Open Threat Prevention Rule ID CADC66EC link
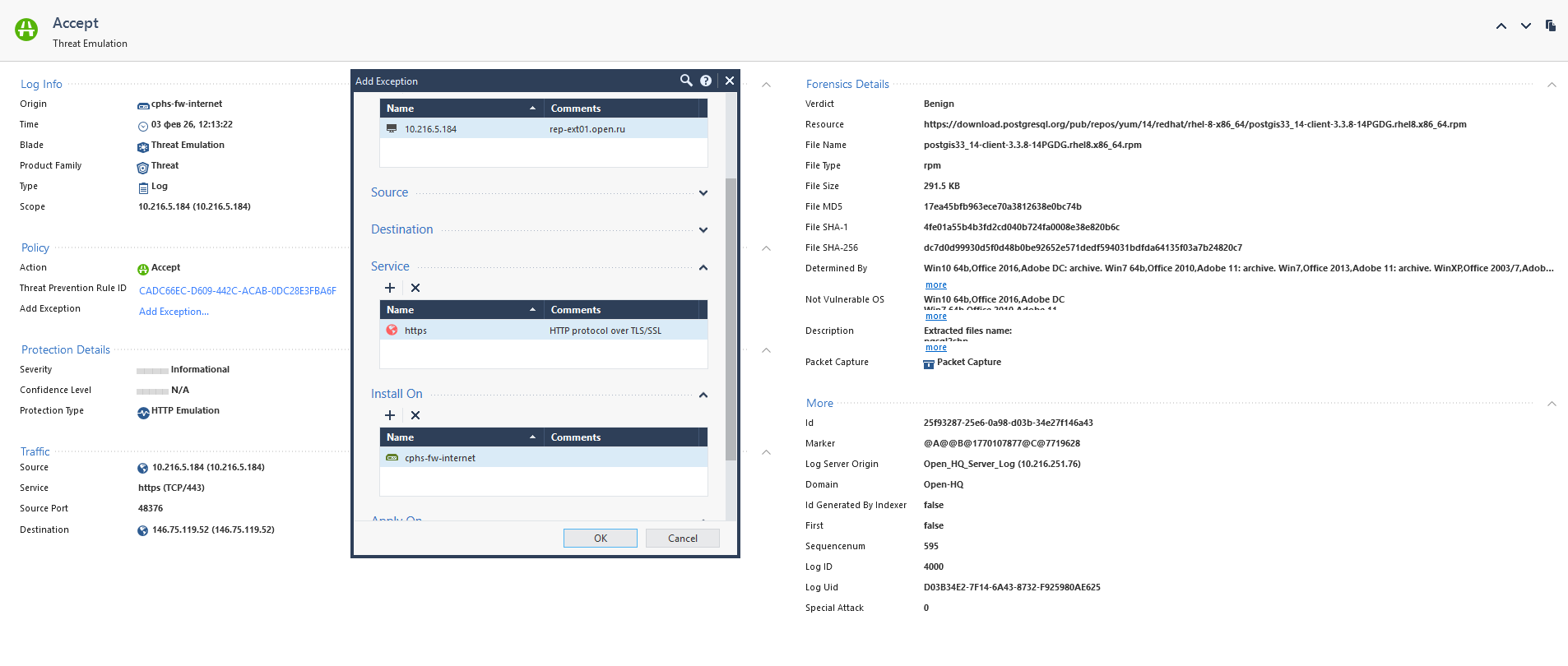Viewport: 1568px width, 666px height. point(238,290)
